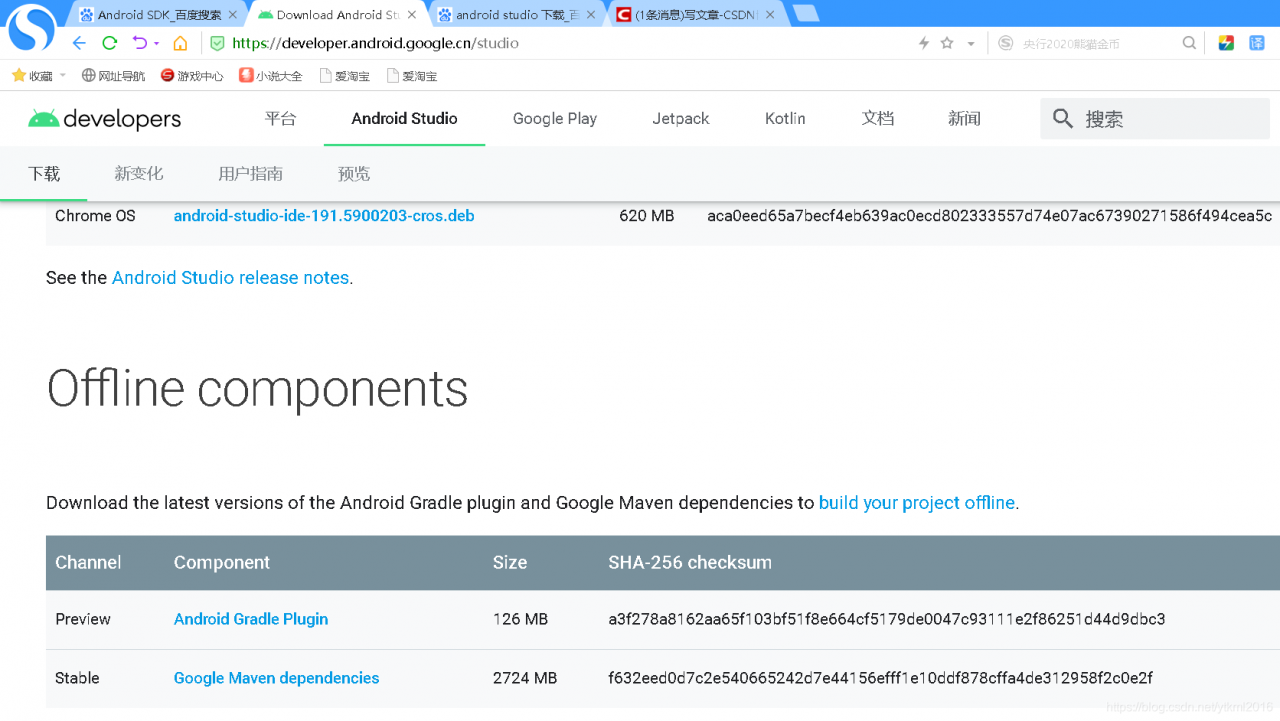Click the Sogou search engine icon

pyautogui.click(x=1006, y=43)
